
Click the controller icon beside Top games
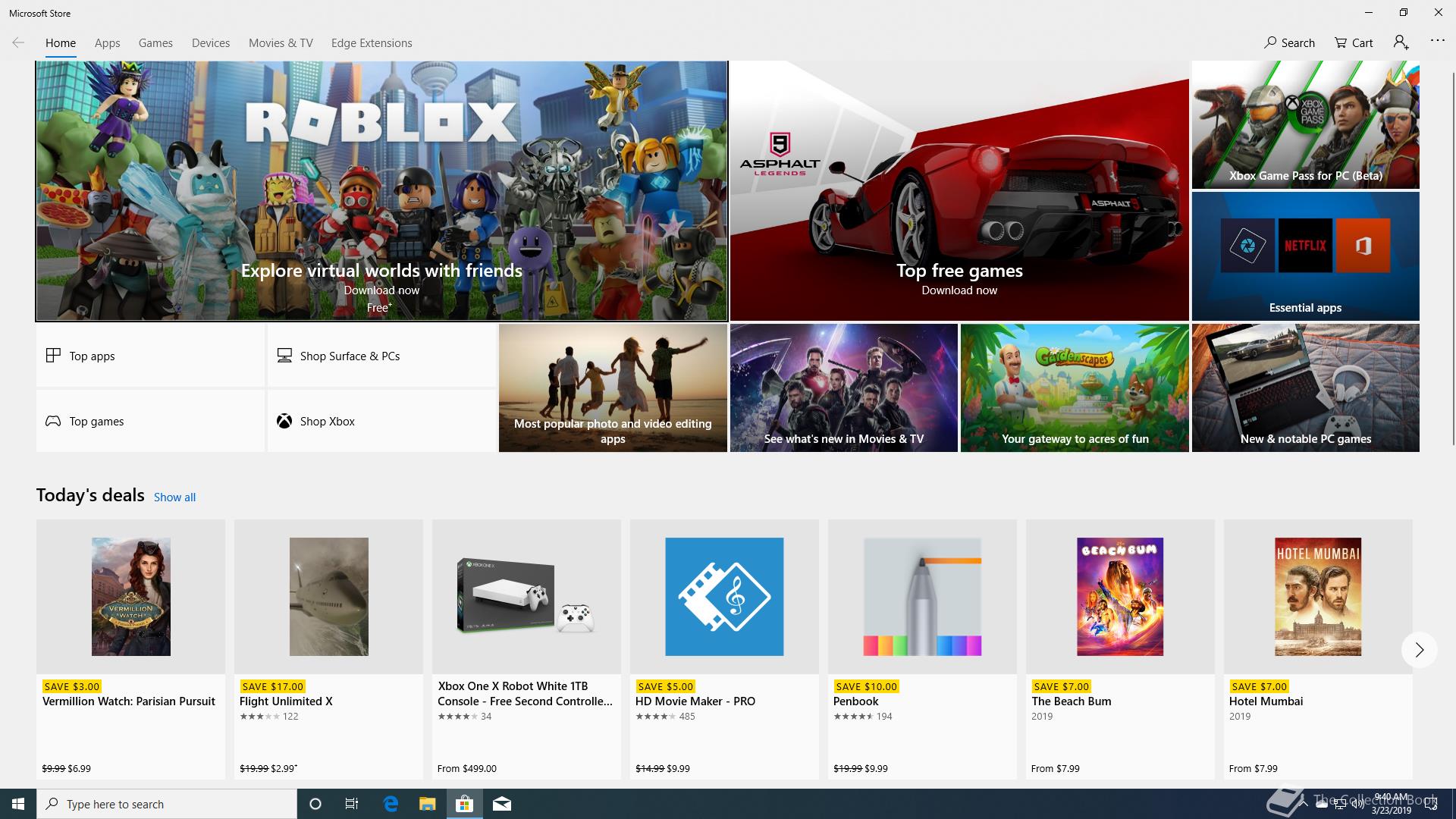coord(53,421)
